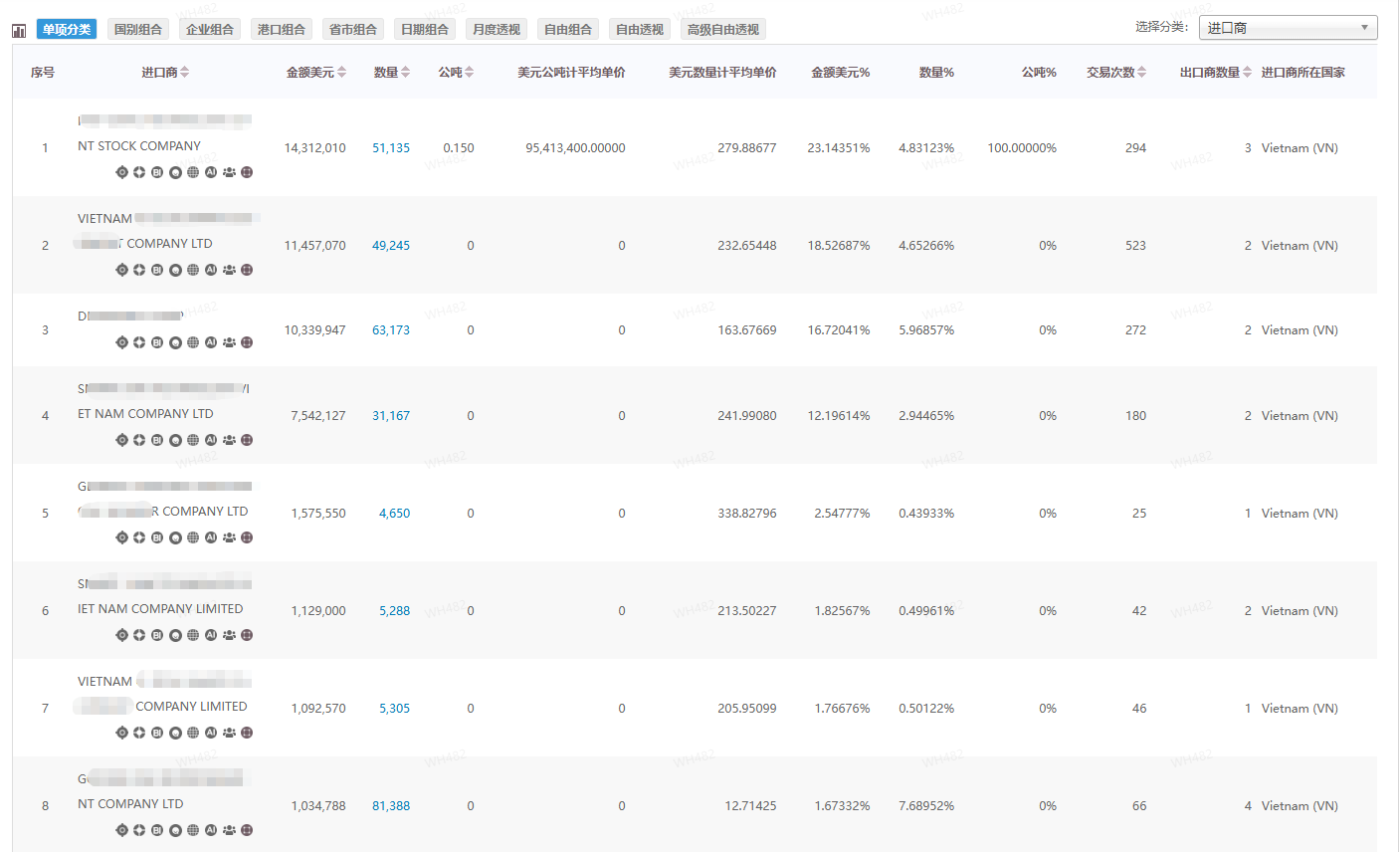Click the people group icon in row 5

click(229, 537)
